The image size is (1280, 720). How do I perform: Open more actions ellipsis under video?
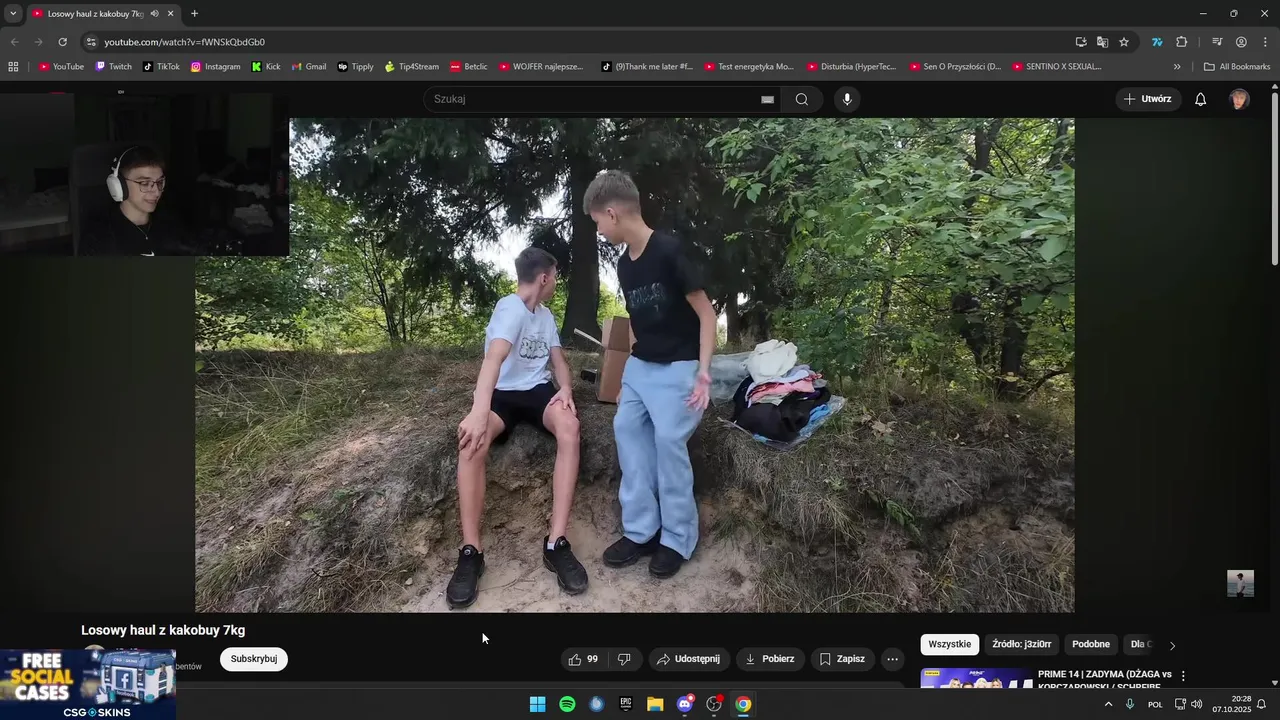tap(893, 659)
